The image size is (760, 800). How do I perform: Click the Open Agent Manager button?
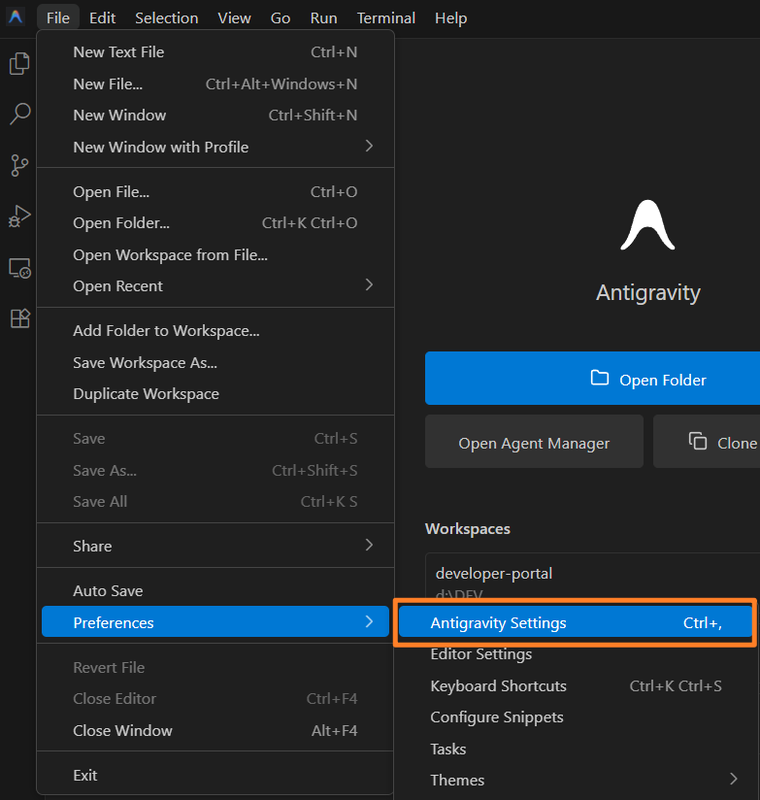[x=534, y=443]
